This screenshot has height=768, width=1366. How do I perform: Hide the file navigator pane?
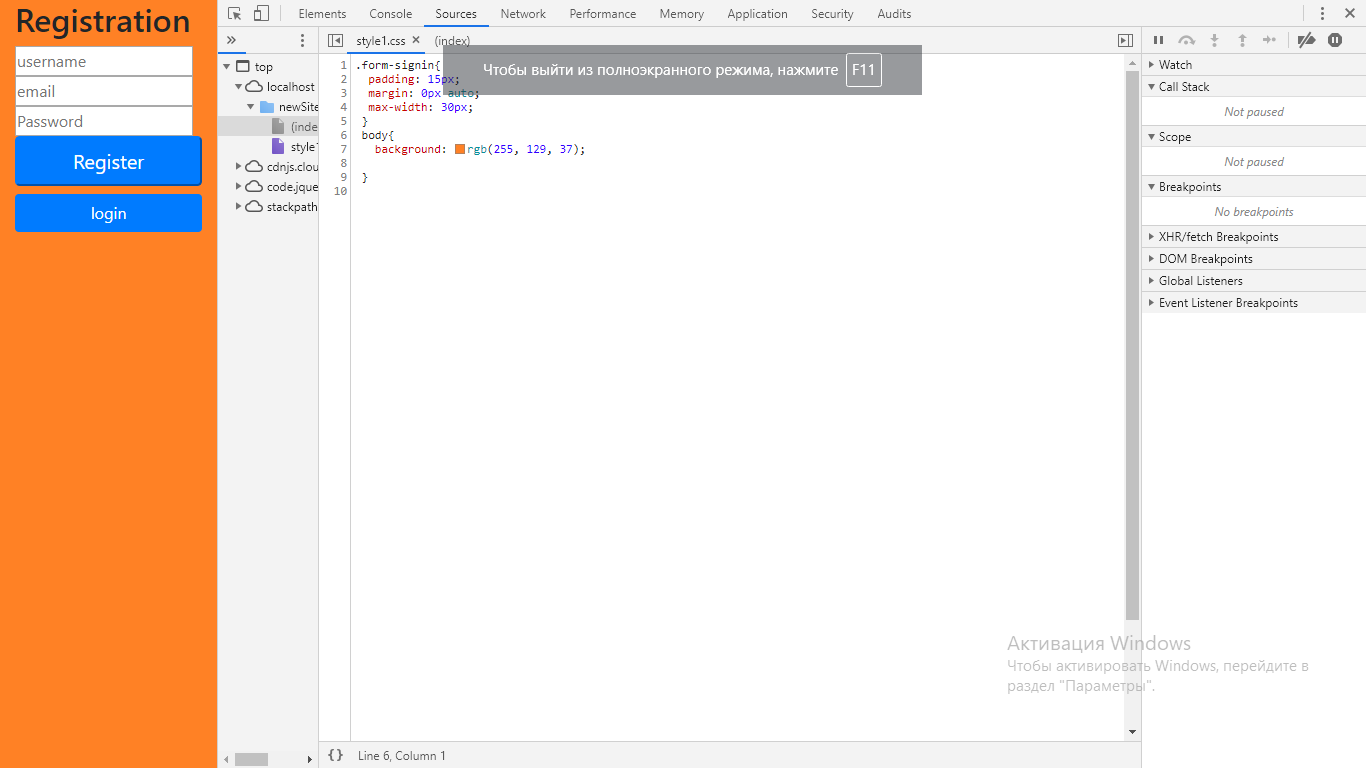pos(336,40)
